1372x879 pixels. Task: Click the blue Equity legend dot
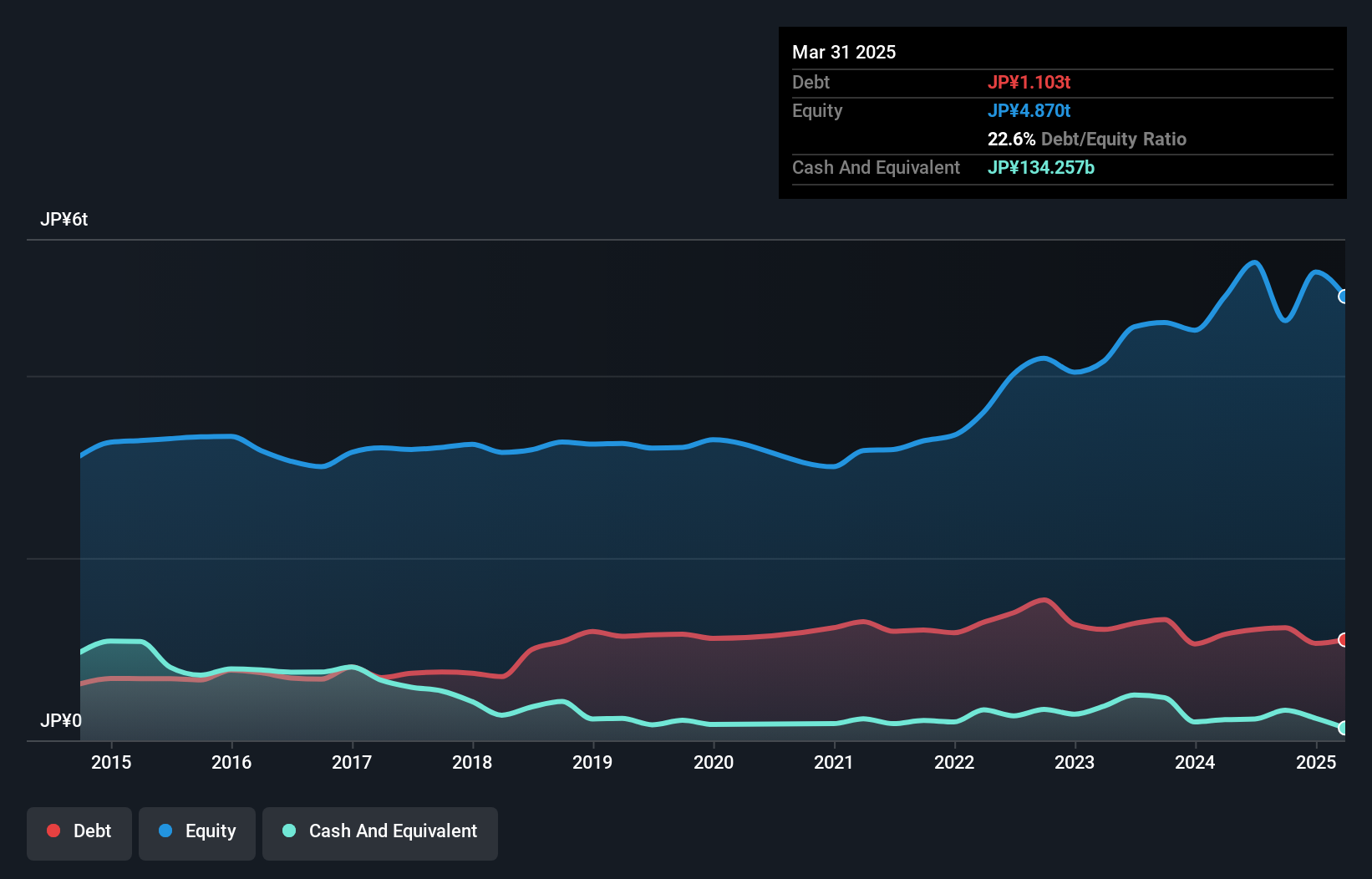coord(165,831)
